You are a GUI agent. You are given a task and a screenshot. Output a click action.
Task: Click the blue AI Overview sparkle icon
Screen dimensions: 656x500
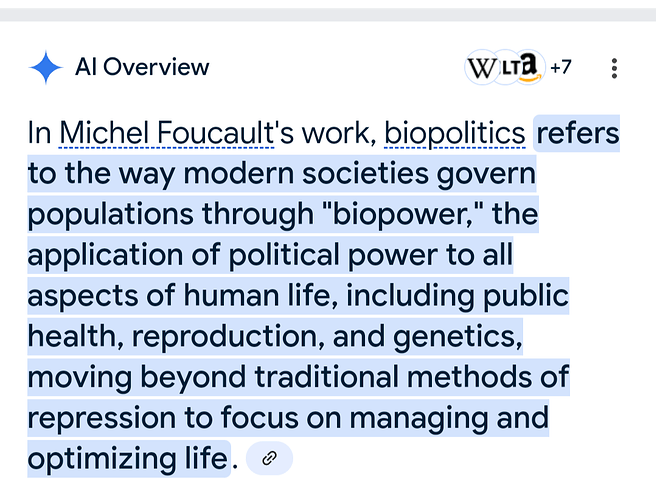tap(46, 67)
